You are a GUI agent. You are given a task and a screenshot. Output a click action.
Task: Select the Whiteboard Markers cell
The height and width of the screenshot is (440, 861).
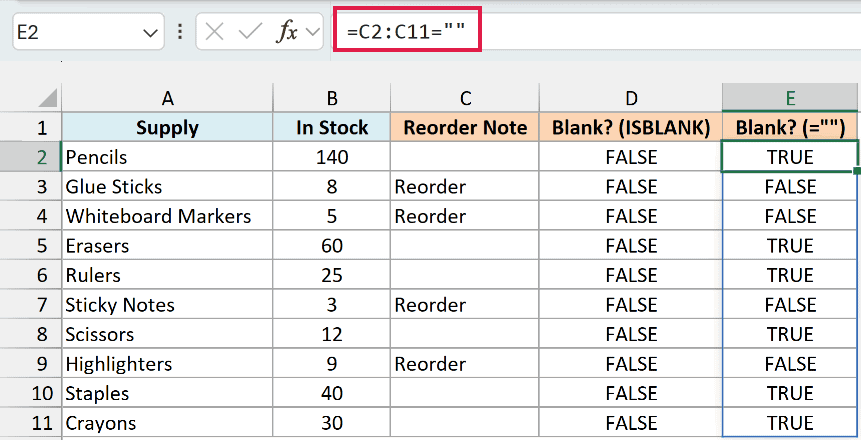click(x=167, y=216)
